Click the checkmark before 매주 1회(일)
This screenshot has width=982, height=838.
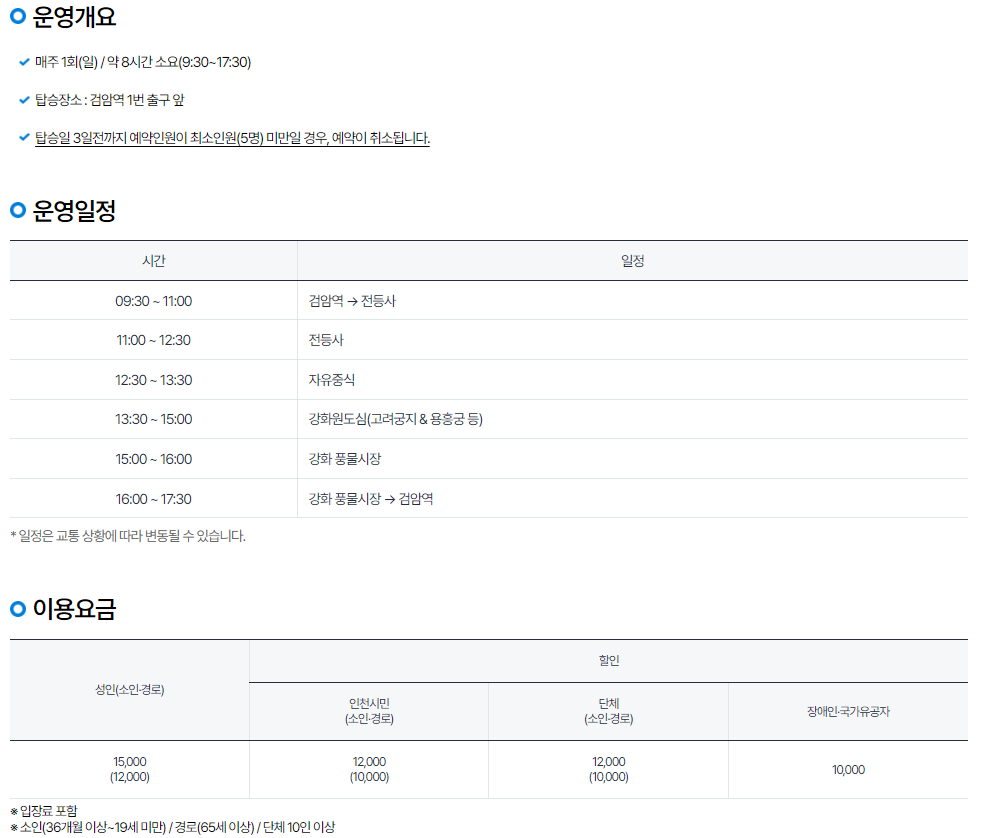click(24, 62)
